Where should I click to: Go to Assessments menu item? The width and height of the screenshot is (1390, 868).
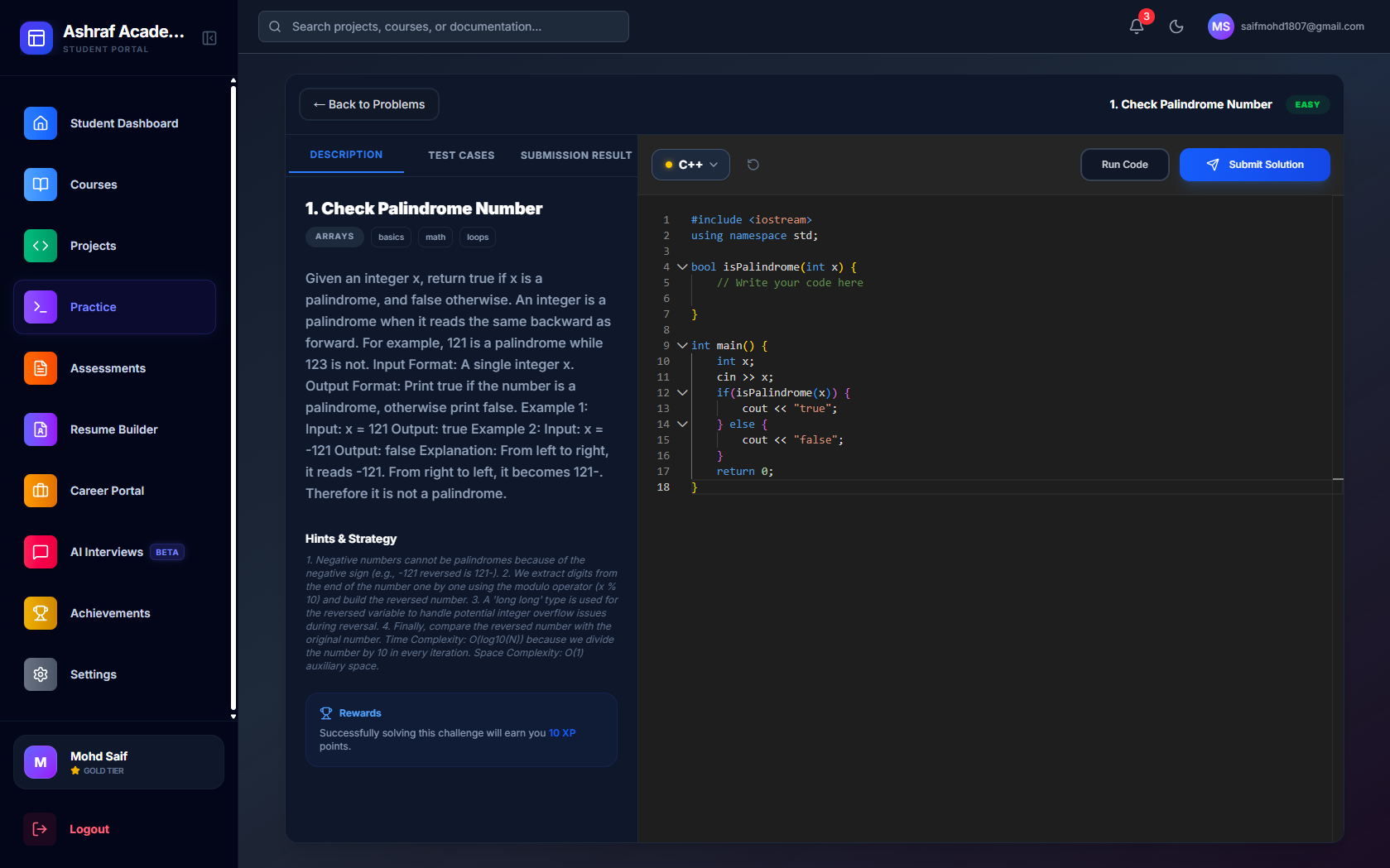tap(114, 368)
